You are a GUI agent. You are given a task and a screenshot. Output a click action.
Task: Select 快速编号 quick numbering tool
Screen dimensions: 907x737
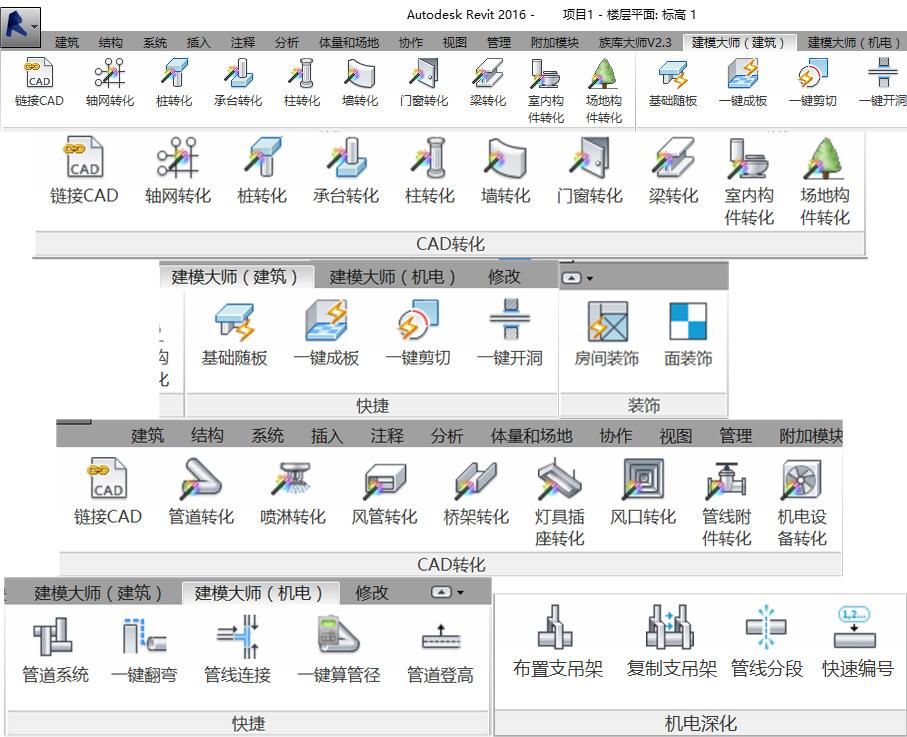click(x=857, y=642)
